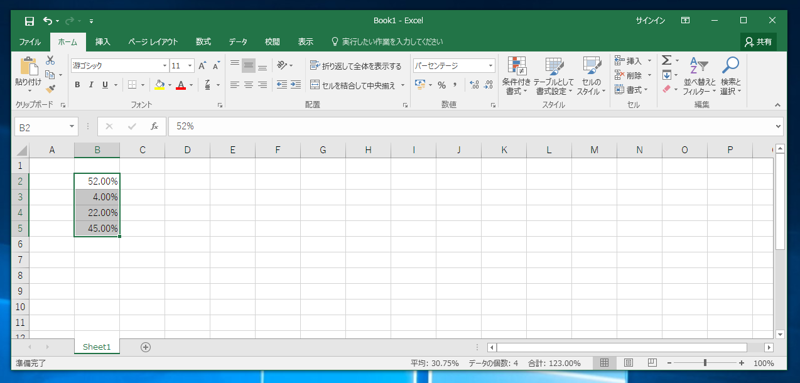This screenshot has height=383, width=800.
Task: Click the Borders icon
Action: pyautogui.click(x=132, y=85)
